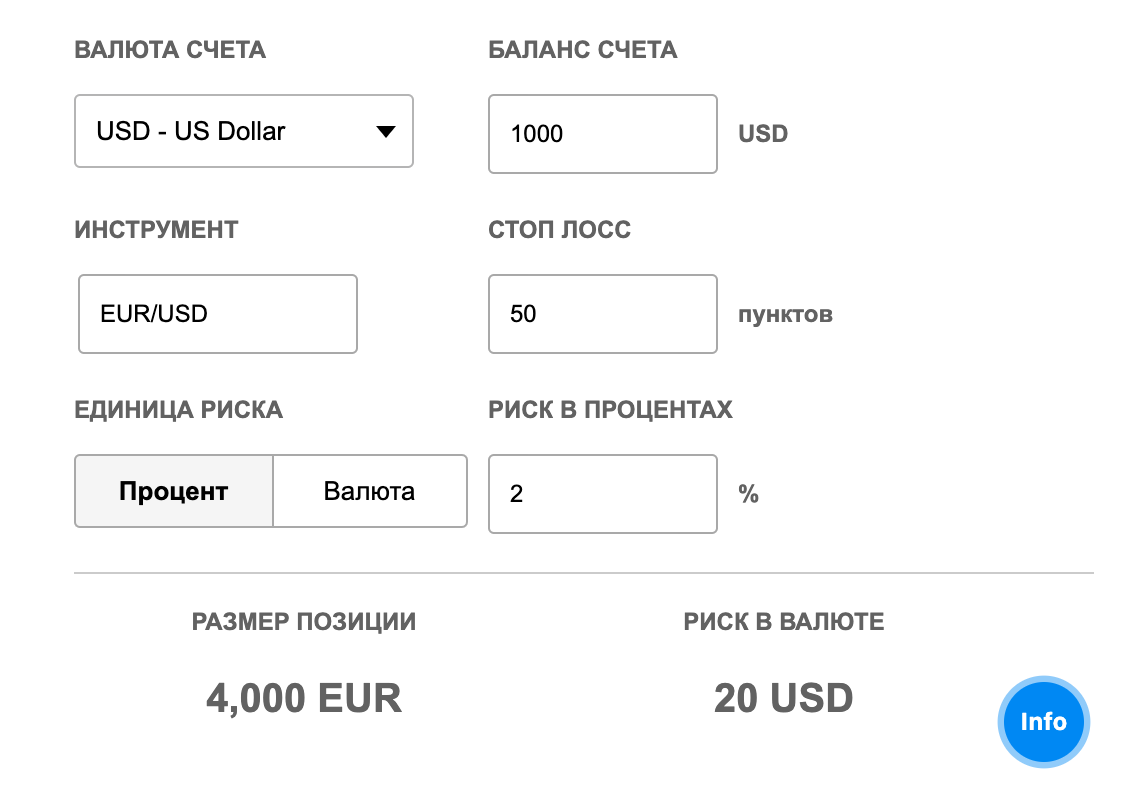Click the risk percent field showing 2
The image size is (1148, 798).
click(602, 494)
